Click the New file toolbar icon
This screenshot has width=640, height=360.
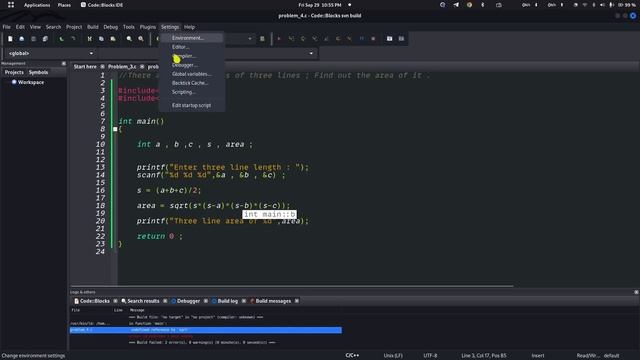10,39
